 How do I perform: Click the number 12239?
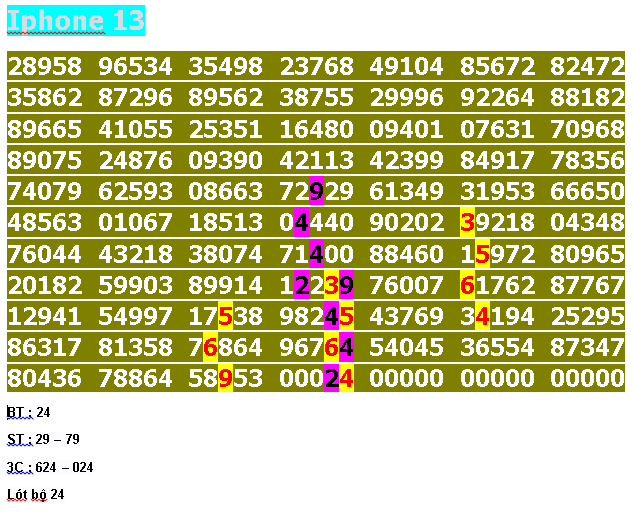(x=316, y=285)
